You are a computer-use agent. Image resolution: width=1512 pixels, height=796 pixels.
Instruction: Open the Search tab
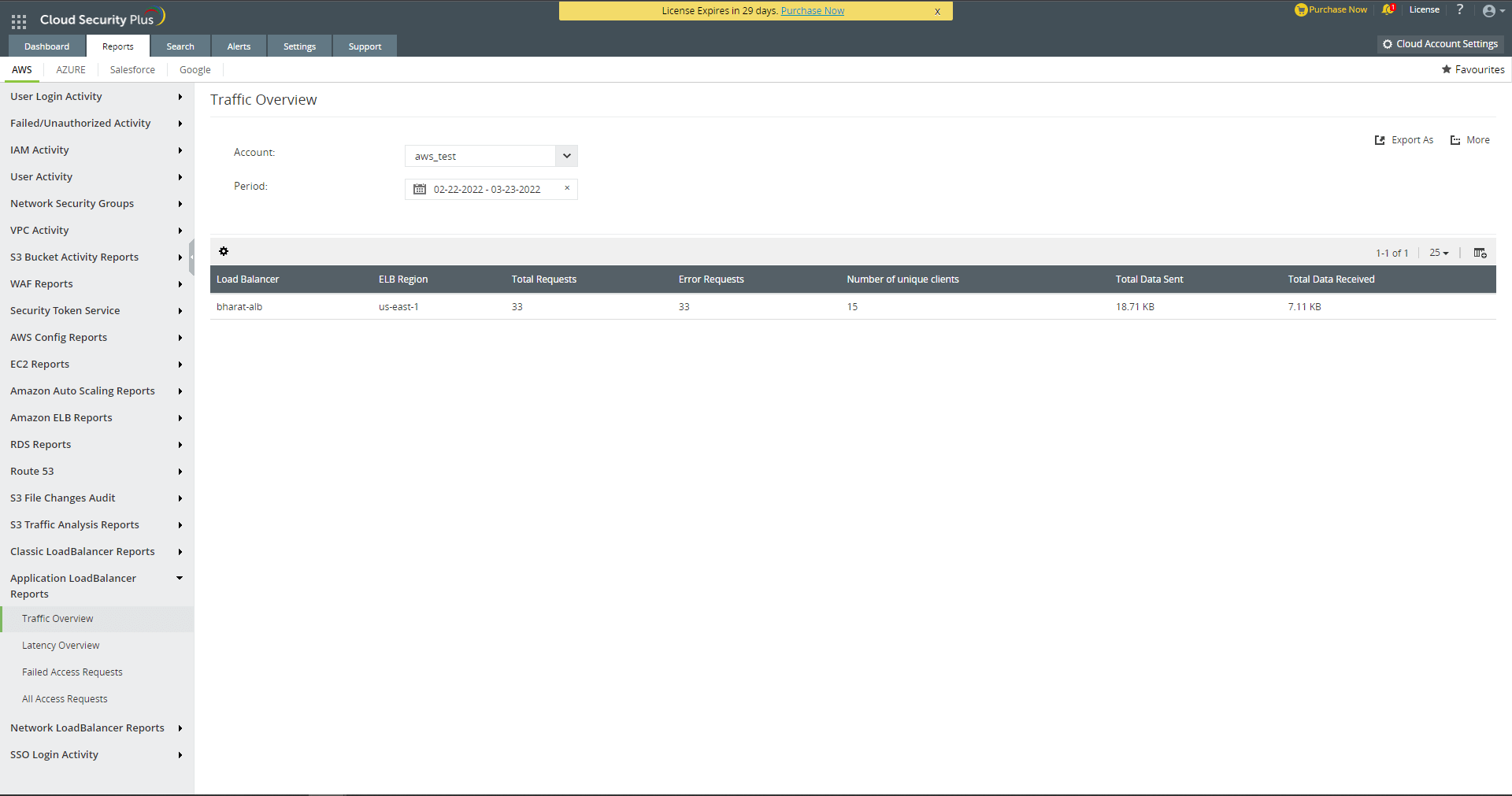click(180, 46)
